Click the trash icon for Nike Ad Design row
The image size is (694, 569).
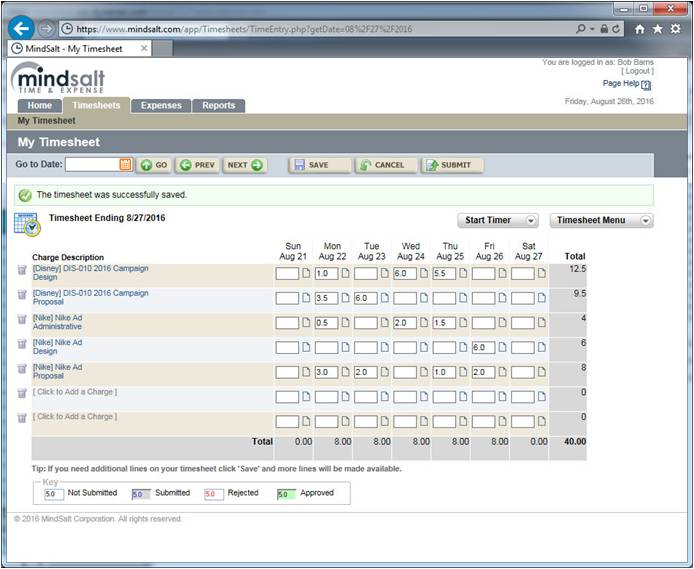pos(22,344)
